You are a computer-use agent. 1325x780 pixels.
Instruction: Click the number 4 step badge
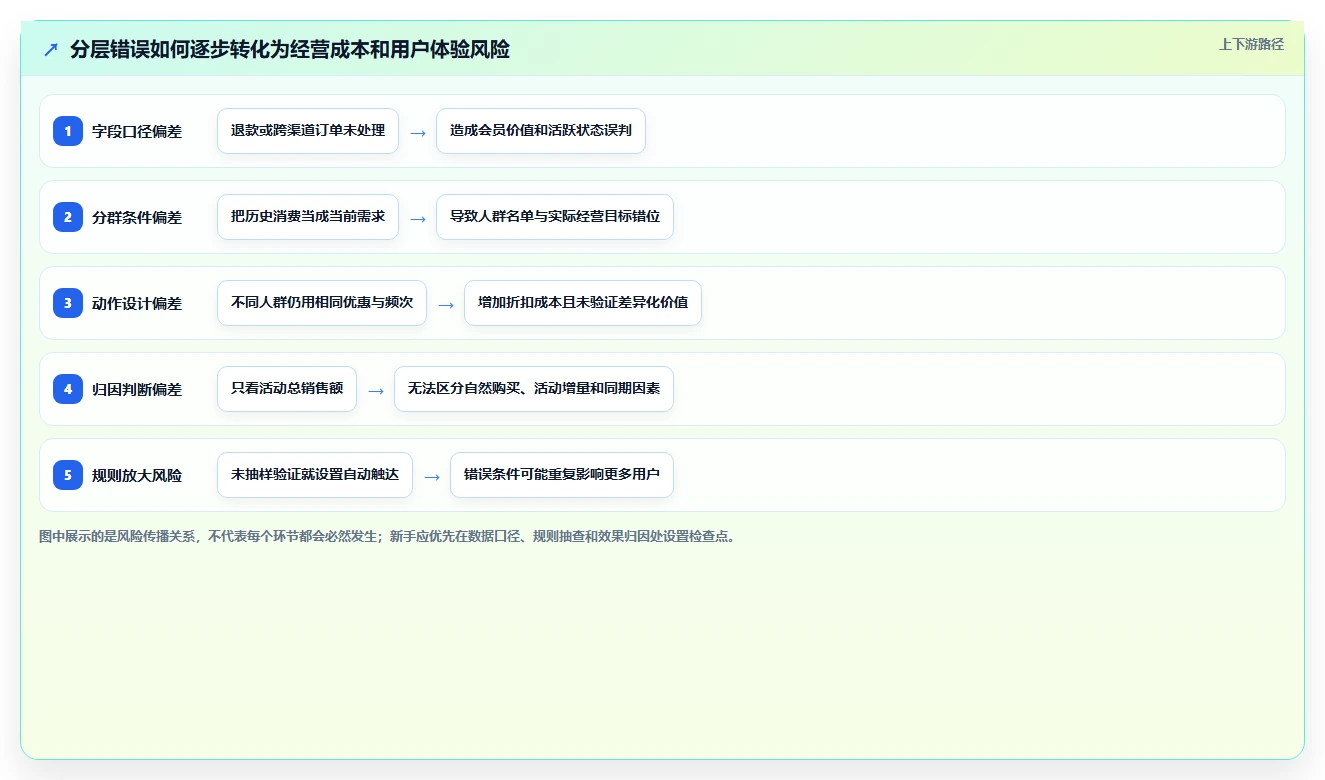(68, 389)
